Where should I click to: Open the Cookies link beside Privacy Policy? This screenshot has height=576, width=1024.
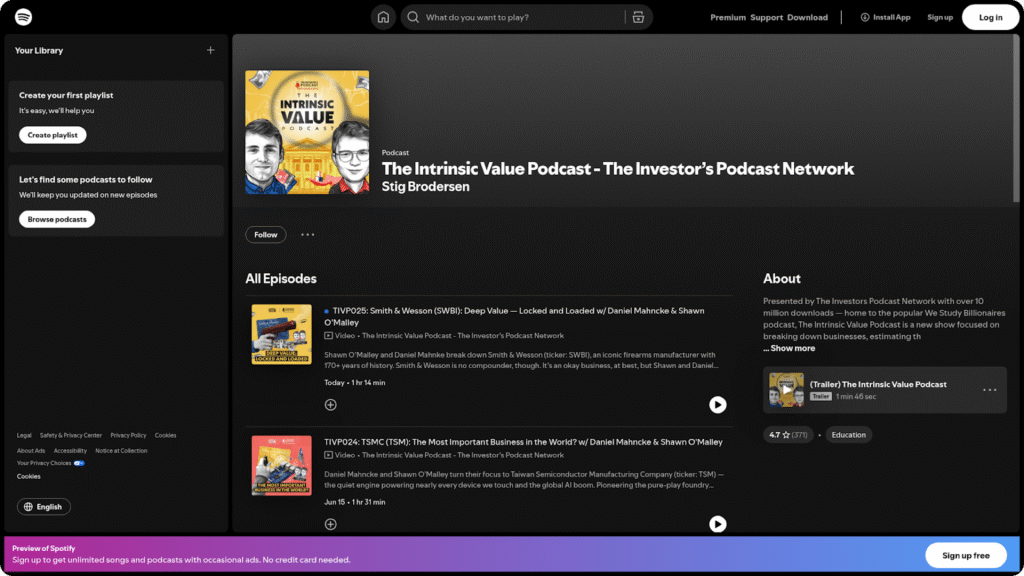point(165,436)
